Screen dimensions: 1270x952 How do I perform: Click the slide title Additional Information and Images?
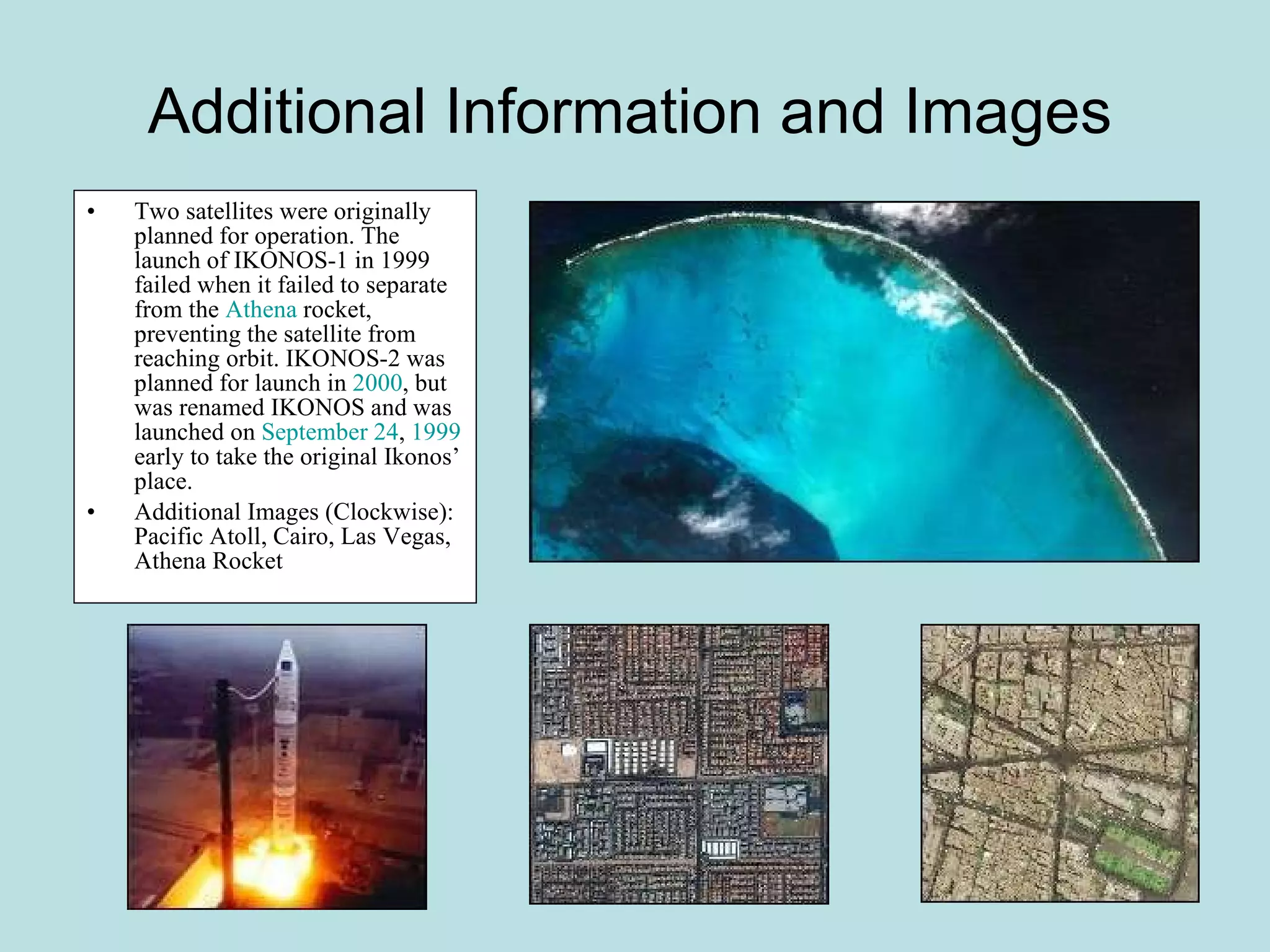(629, 112)
